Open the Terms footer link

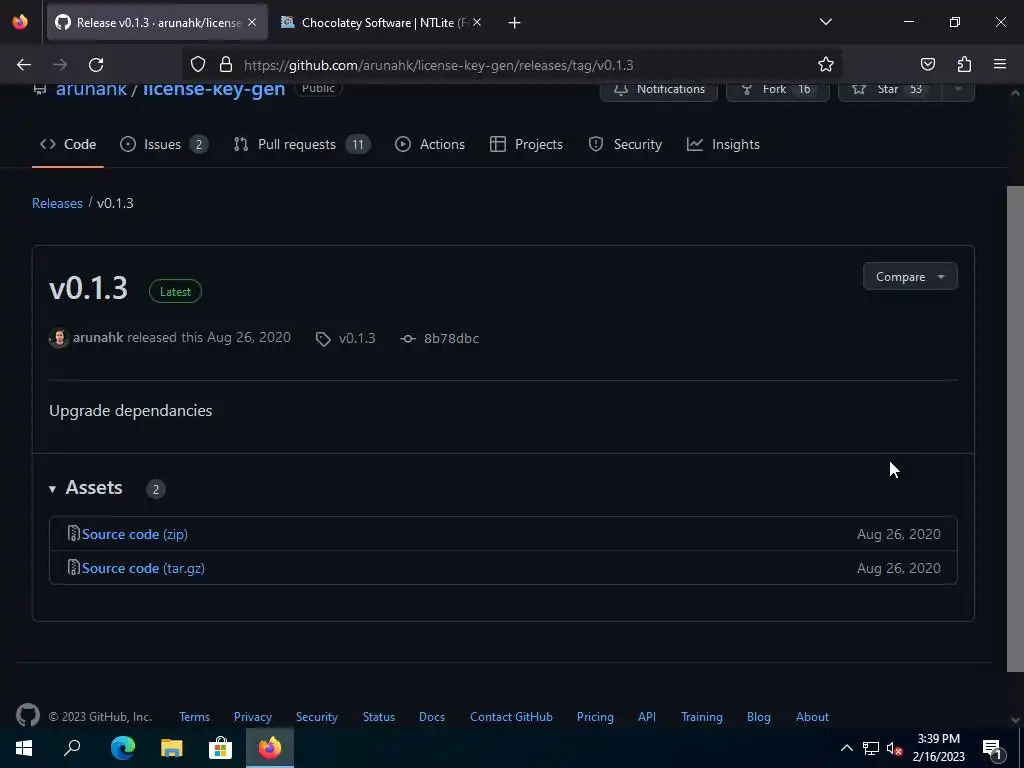tap(195, 716)
